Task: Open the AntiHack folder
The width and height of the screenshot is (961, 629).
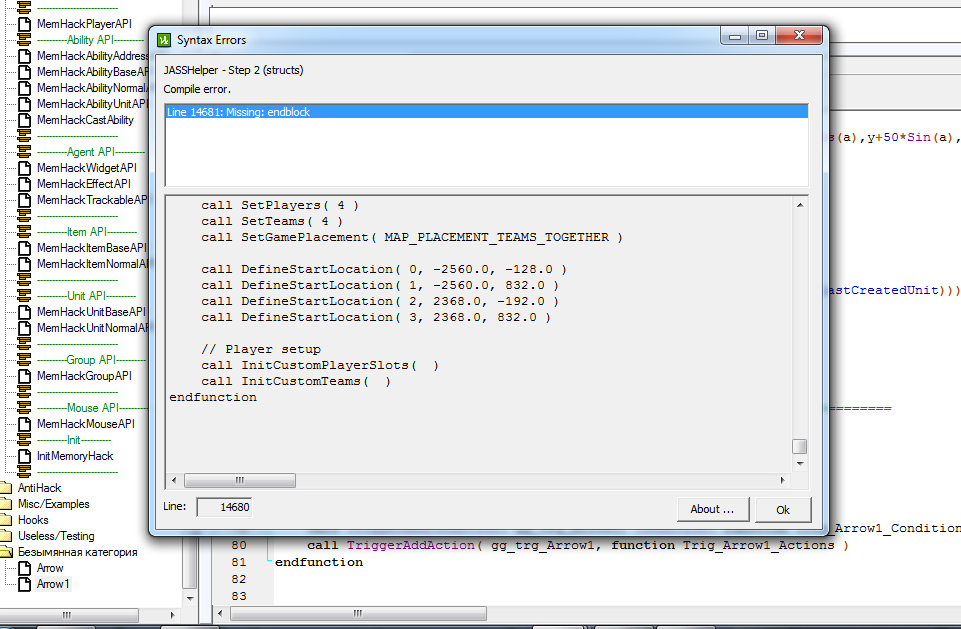Action: click(x=39, y=488)
